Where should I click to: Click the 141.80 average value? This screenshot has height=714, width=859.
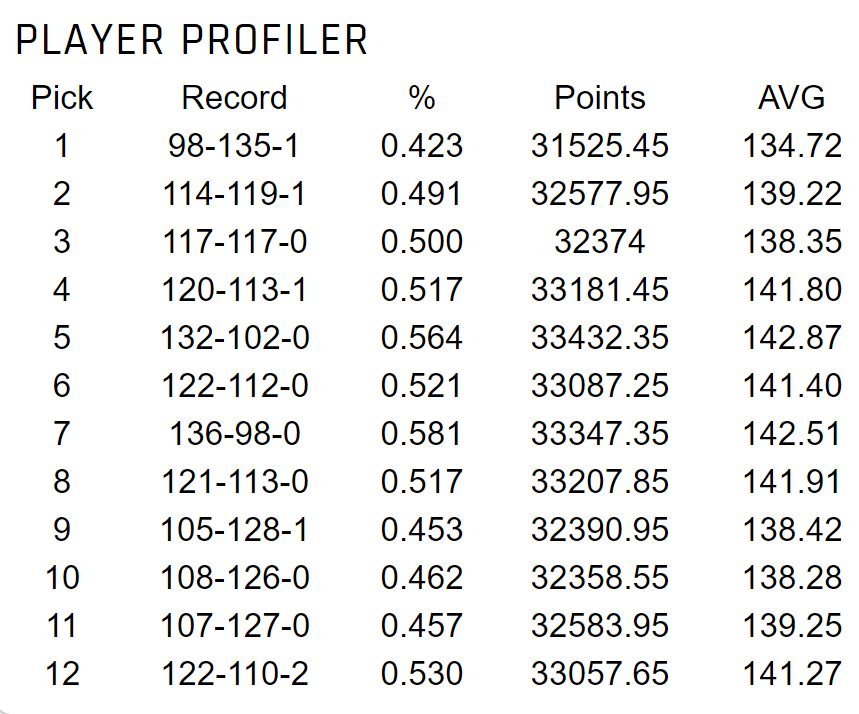pos(792,290)
